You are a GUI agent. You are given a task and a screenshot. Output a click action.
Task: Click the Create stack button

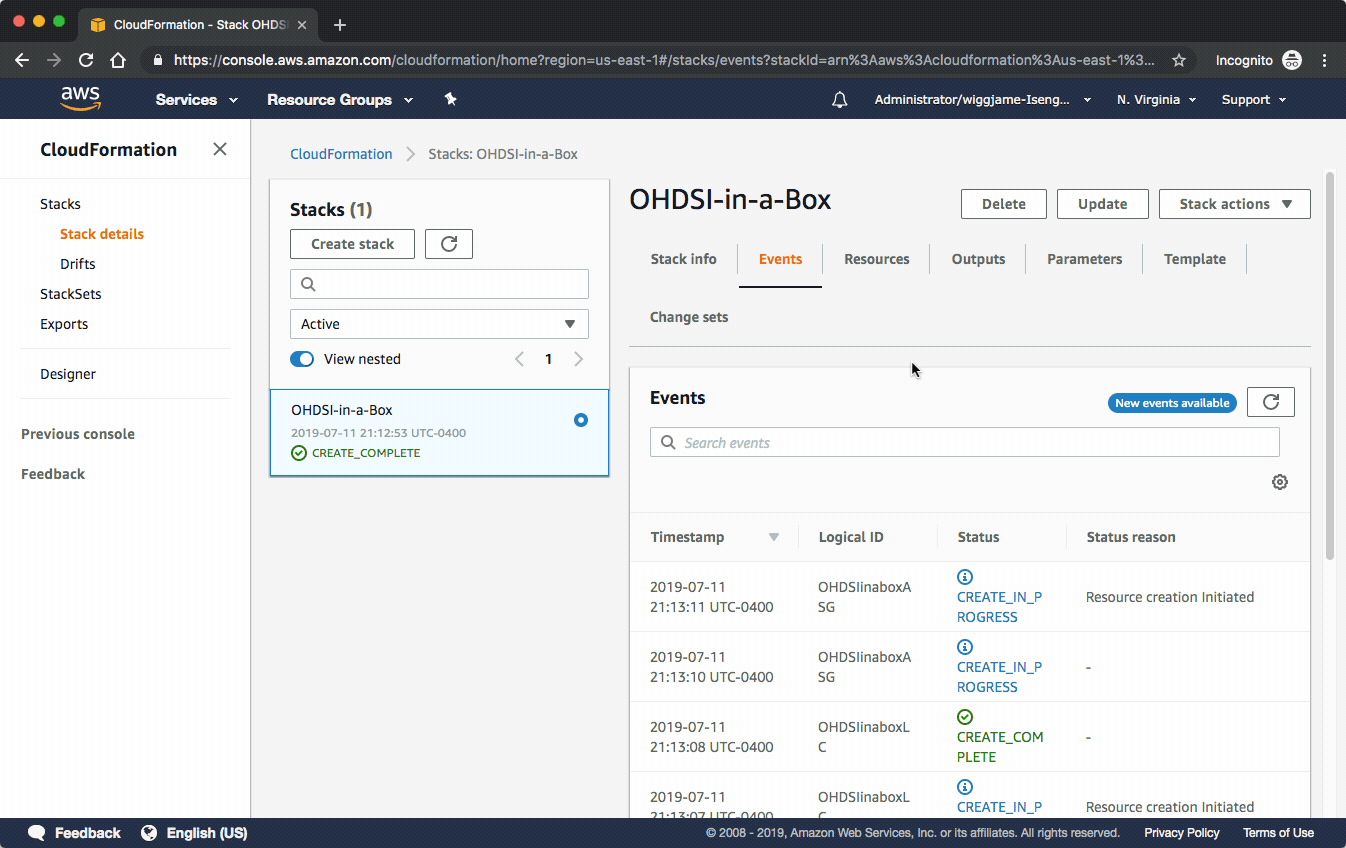click(353, 244)
